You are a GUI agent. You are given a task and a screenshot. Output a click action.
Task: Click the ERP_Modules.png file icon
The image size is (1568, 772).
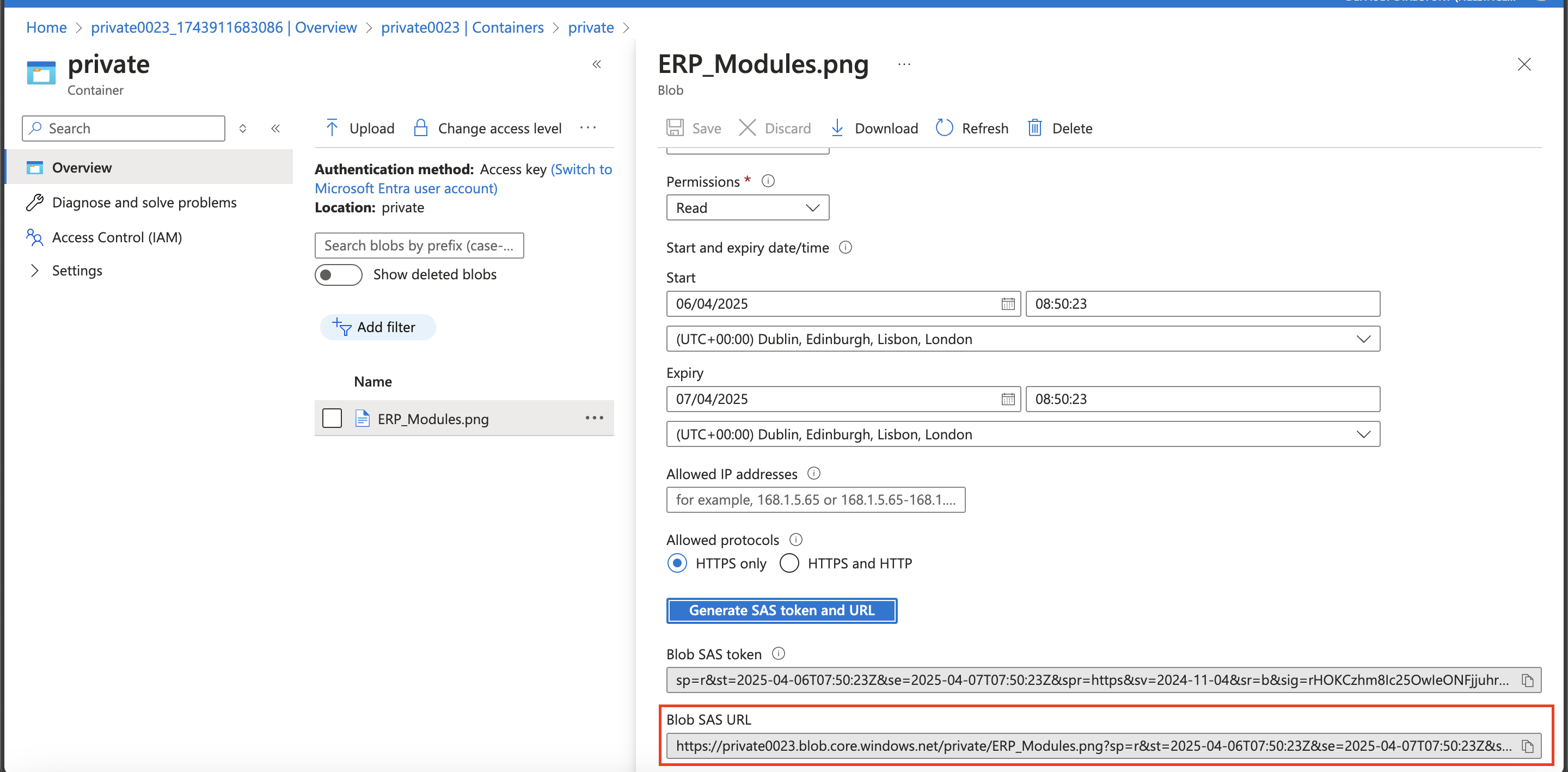pos(362,418)
